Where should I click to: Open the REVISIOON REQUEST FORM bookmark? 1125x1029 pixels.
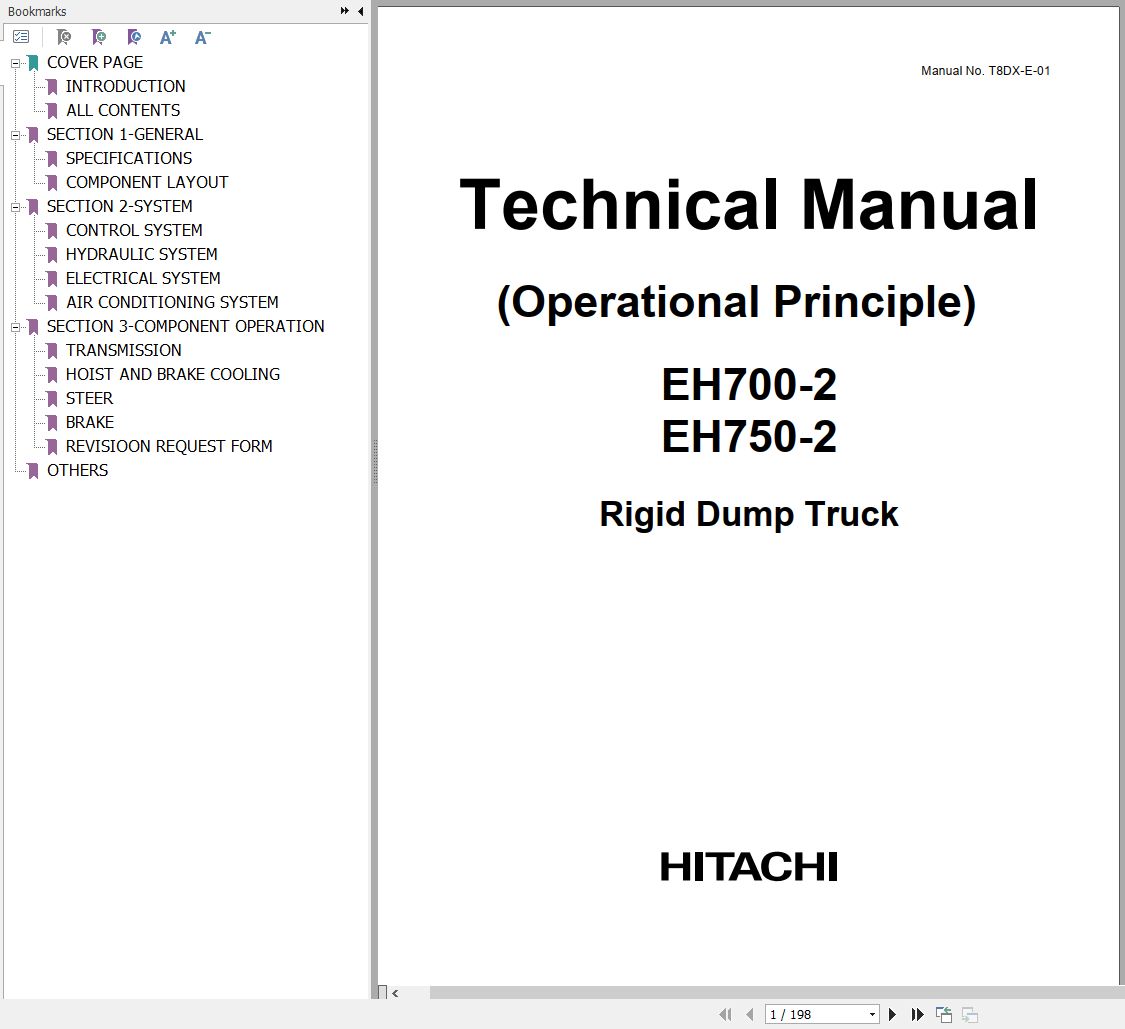point(169,446)
